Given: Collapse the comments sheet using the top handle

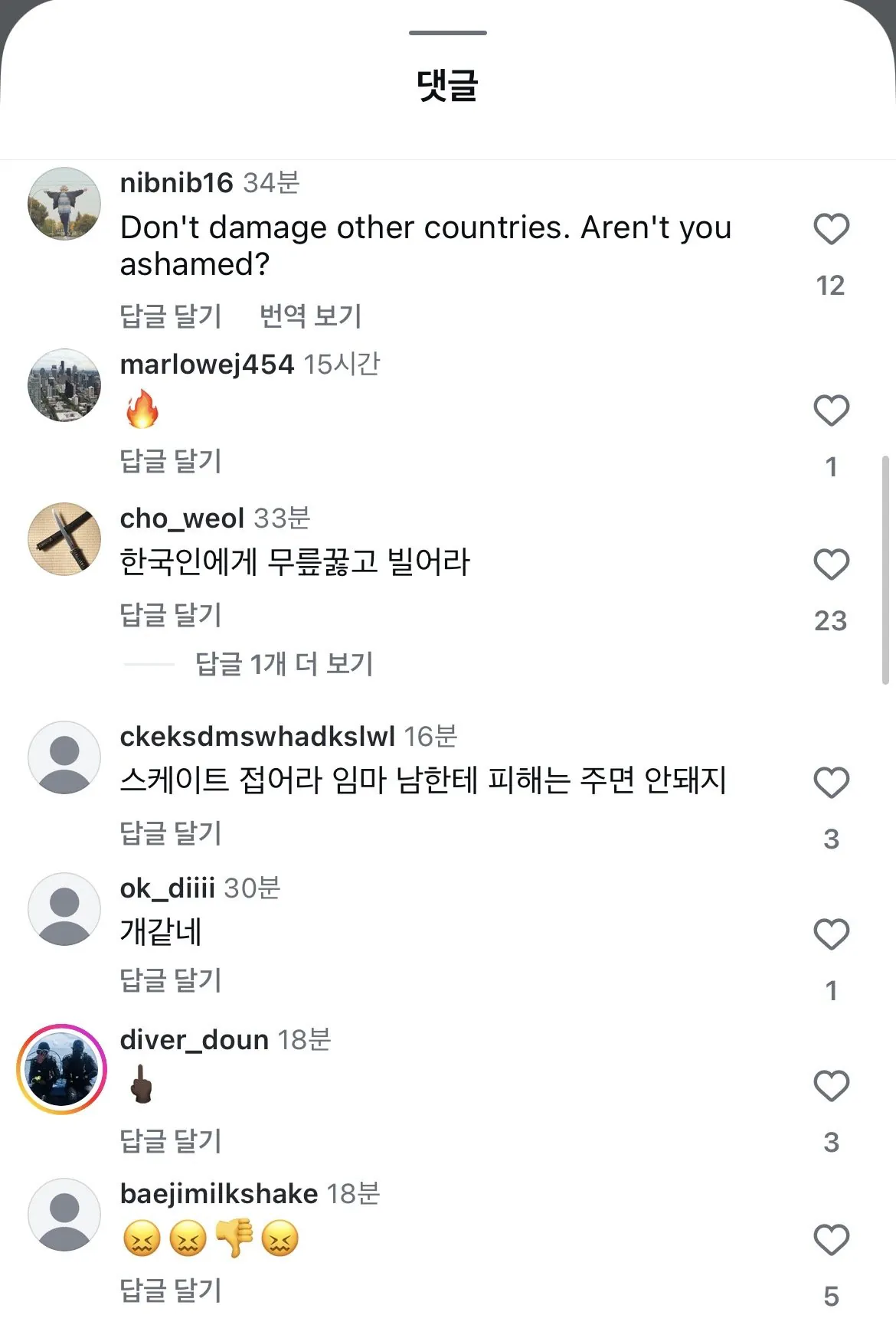Looking at the screenshot, I should tap(448, 32).
